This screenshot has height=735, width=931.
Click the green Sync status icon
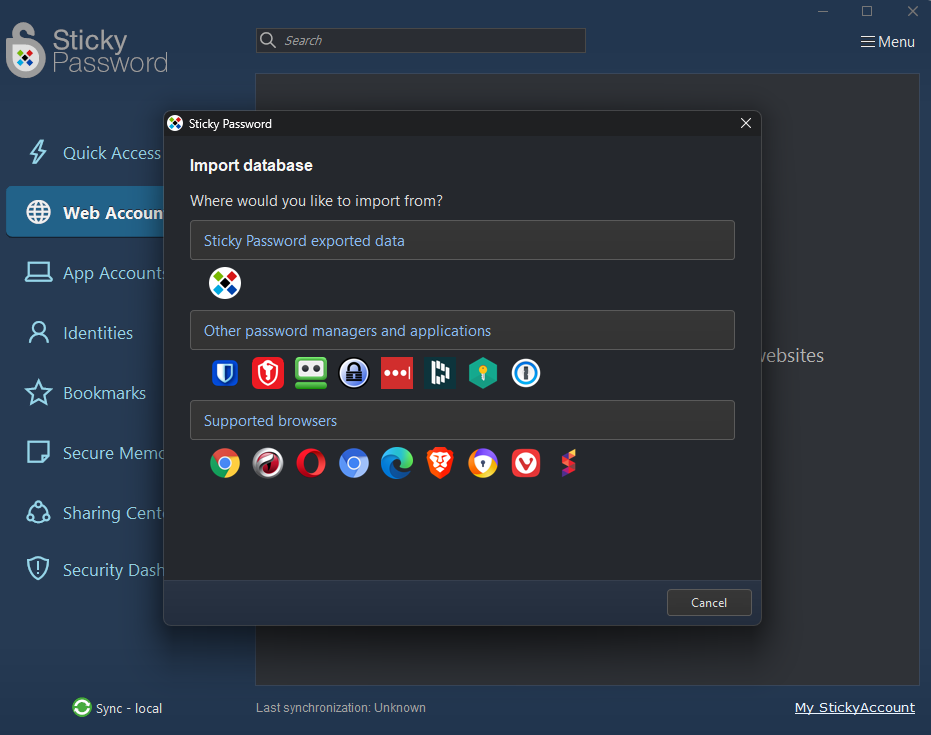click(x=82, y=707)
